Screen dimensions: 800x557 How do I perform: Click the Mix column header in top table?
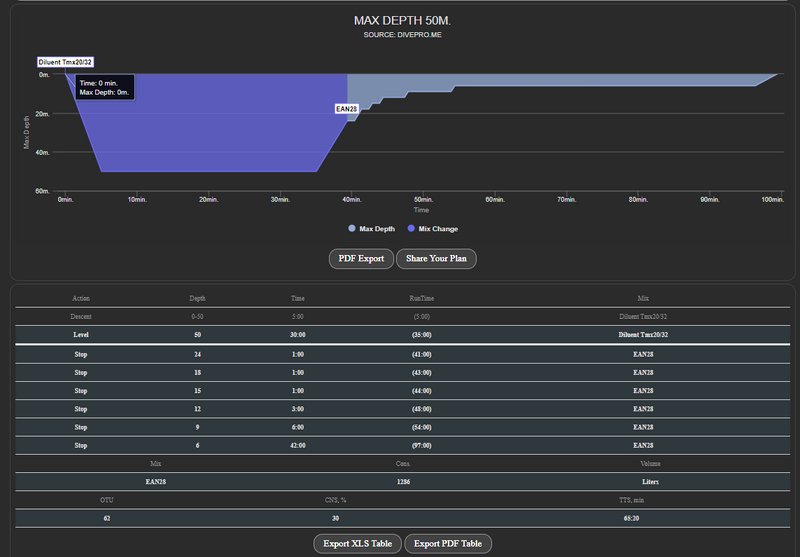tap(643, 298)
